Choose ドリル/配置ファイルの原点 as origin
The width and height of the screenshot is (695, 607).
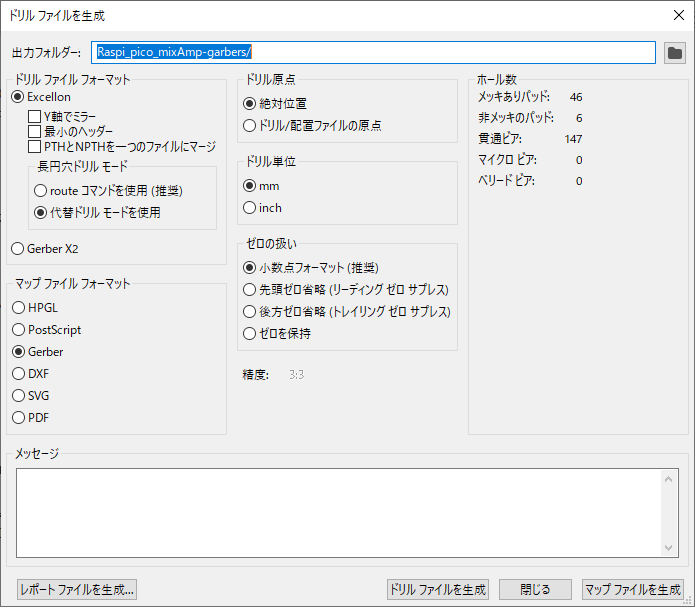pyautogui.click(x=312, y=126)
